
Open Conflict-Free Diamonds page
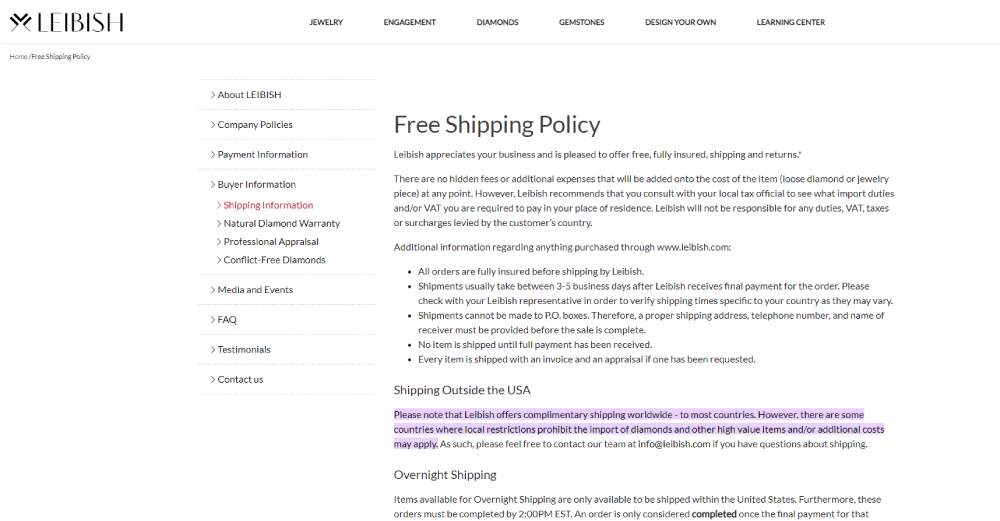tap(274, 260)
